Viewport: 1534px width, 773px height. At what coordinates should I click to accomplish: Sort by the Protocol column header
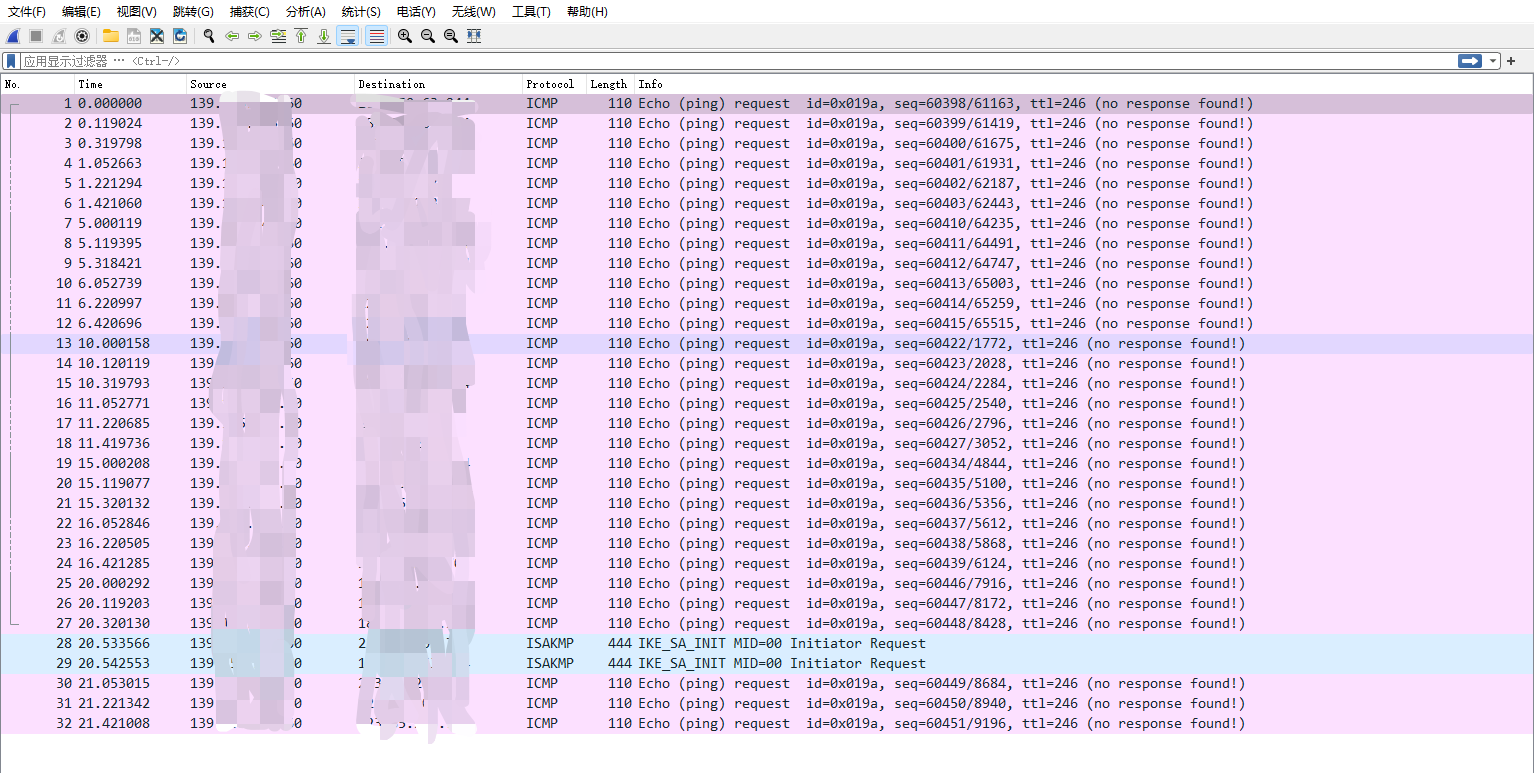[x=554, y=84]
